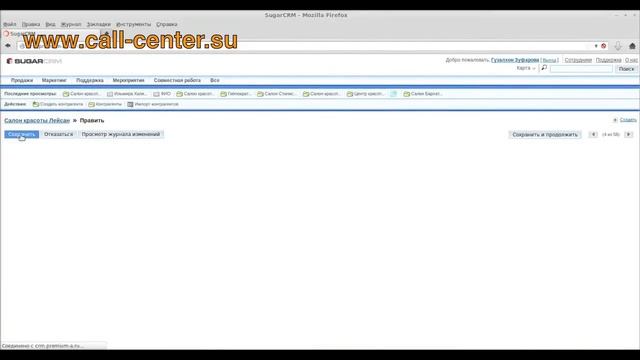Click the Импорт контрагентов icon
Screen dimensions: 640x360
130,104
